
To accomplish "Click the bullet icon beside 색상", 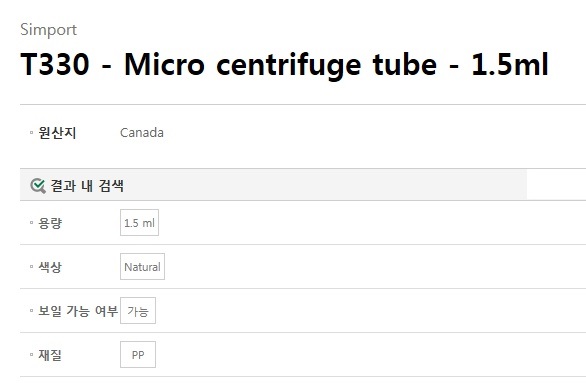I will click(x=31, y=267).
